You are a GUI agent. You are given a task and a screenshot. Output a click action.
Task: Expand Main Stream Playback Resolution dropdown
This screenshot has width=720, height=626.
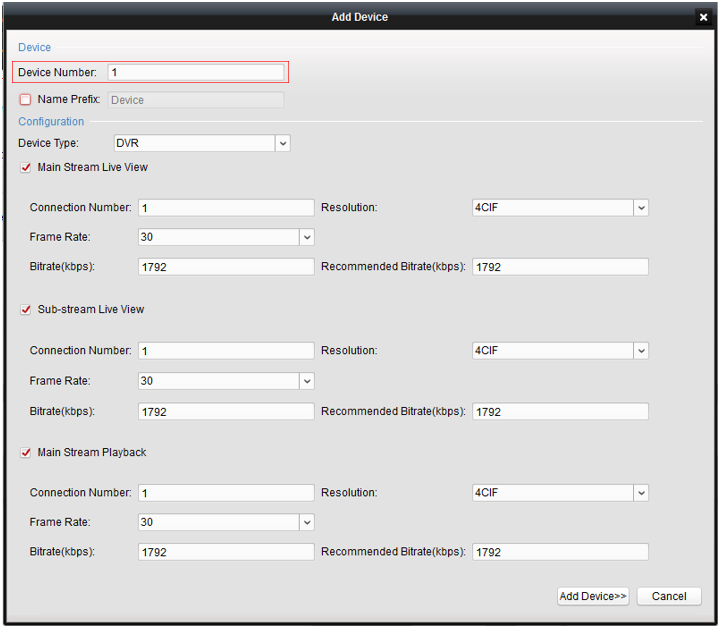[x=641, y=493]
